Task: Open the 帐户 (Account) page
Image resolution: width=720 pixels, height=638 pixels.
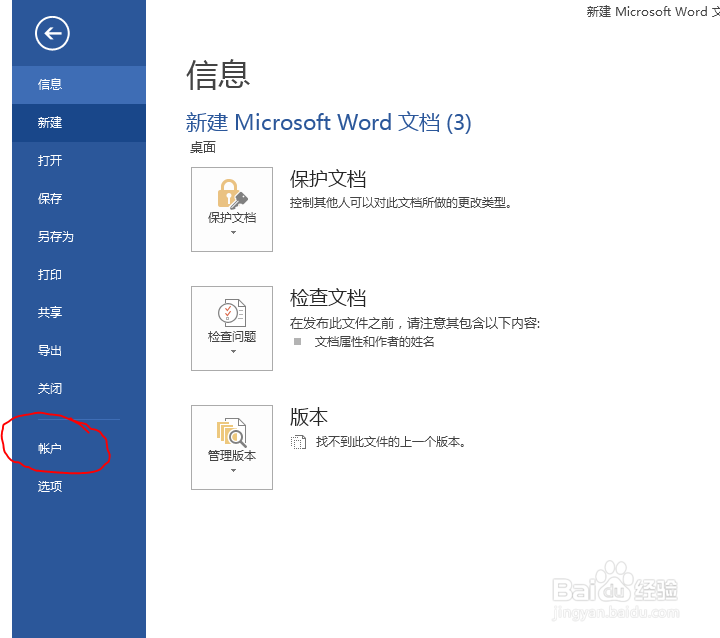Action: coord(79,448)
